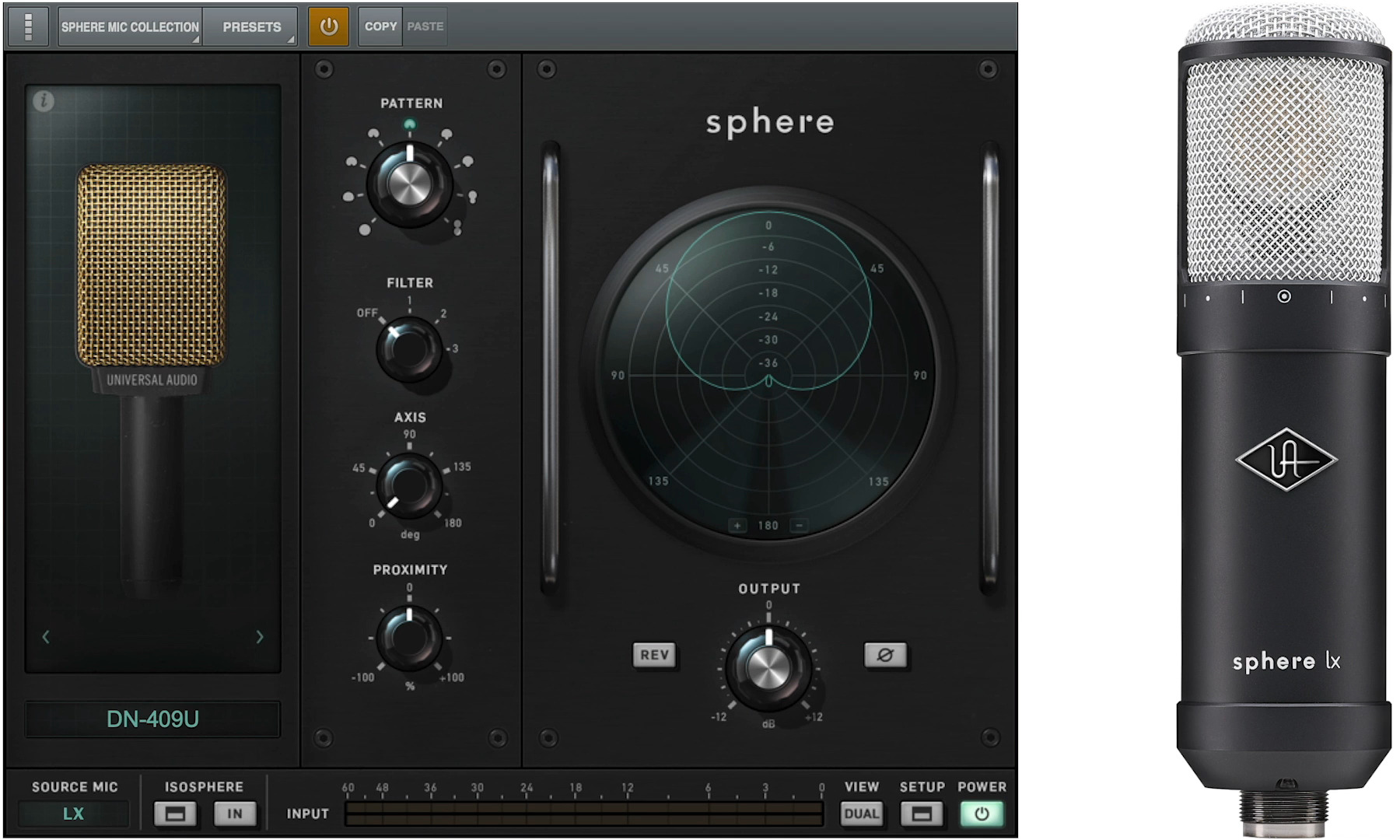Screen dimensions: 1400x840
Task: Zoom out polar plot with minus button
Action: [x=799, y=526]
